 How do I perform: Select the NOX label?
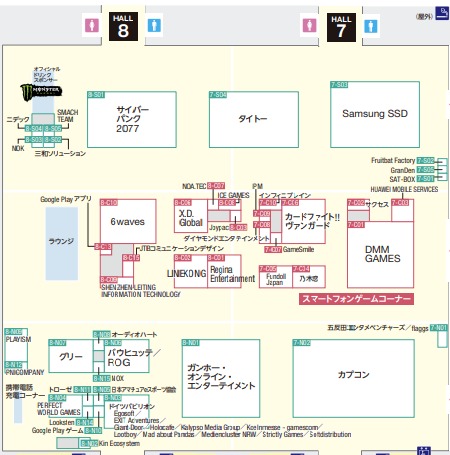118,378
